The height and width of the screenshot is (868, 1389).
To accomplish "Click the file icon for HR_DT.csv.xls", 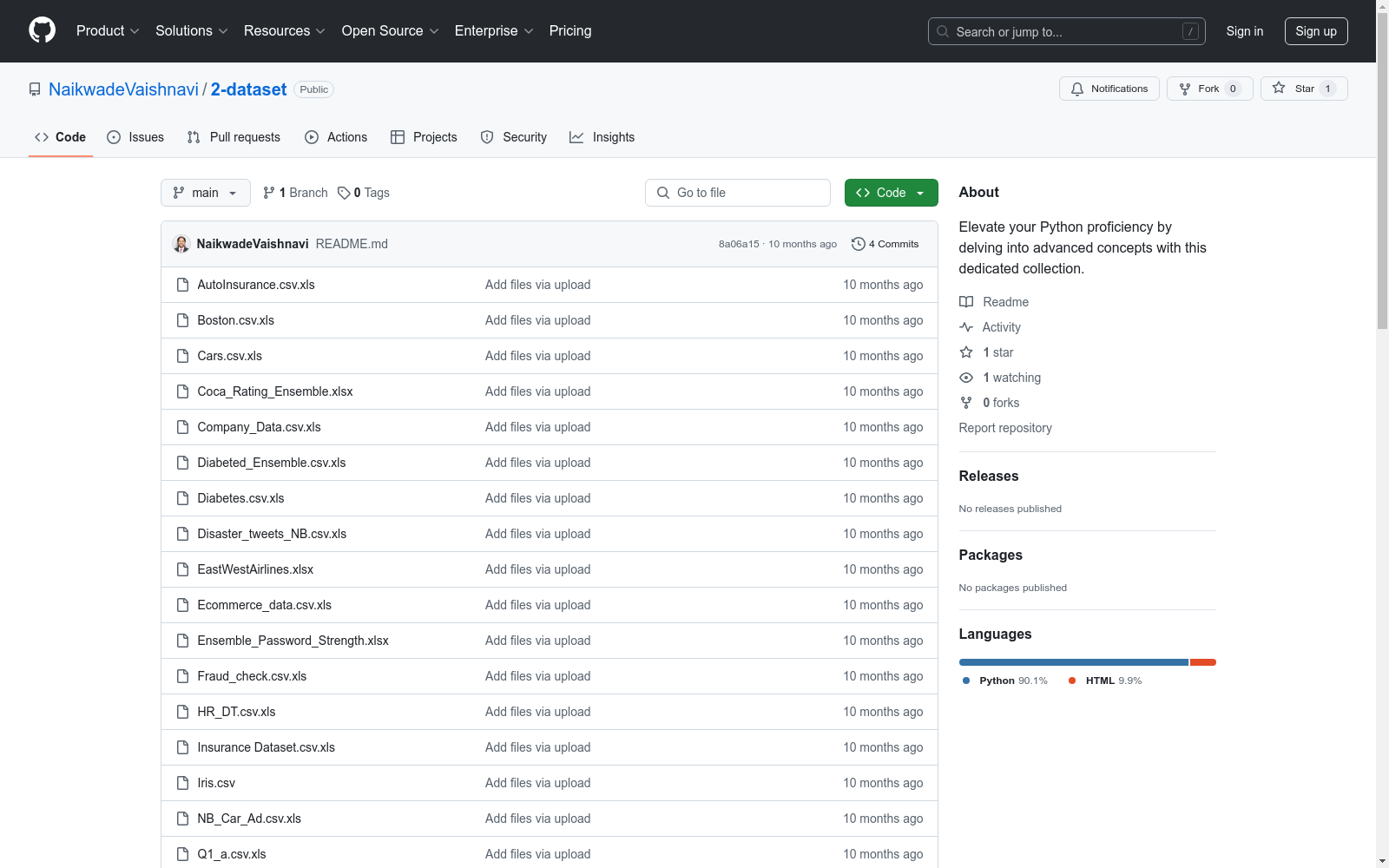I will pos(182,712).
